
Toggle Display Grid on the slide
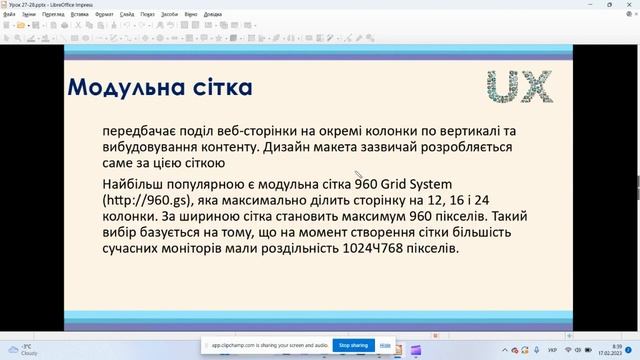coord(184,25)
